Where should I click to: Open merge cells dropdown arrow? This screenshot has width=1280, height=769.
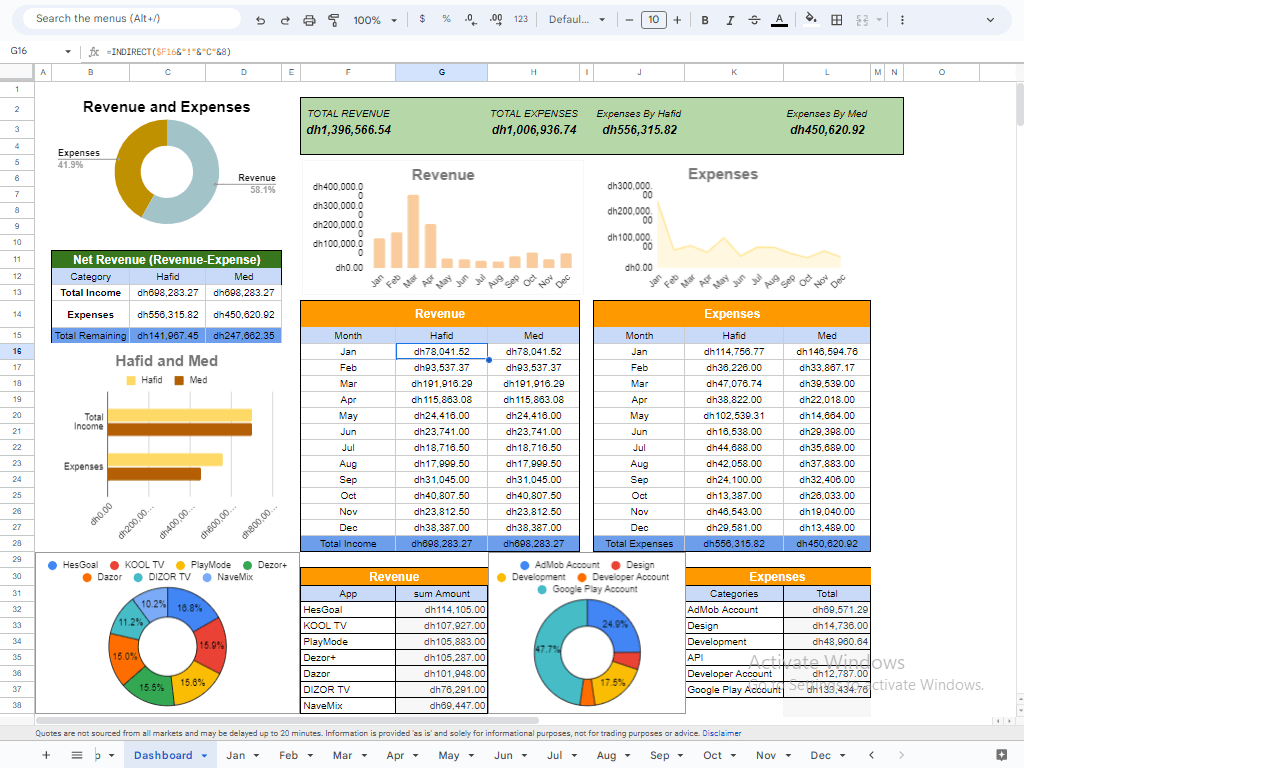[x=879, y=20]
